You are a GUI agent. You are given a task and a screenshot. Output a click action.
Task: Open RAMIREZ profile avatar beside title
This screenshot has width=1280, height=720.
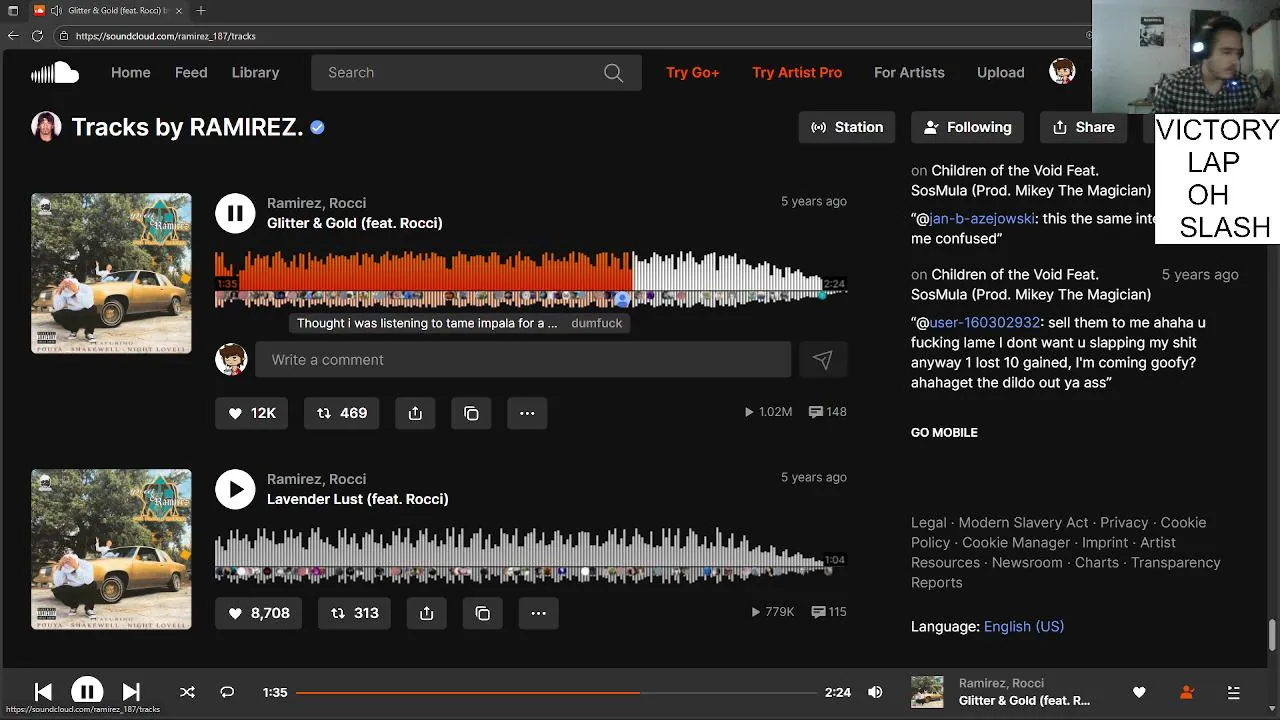pos(46,127)
